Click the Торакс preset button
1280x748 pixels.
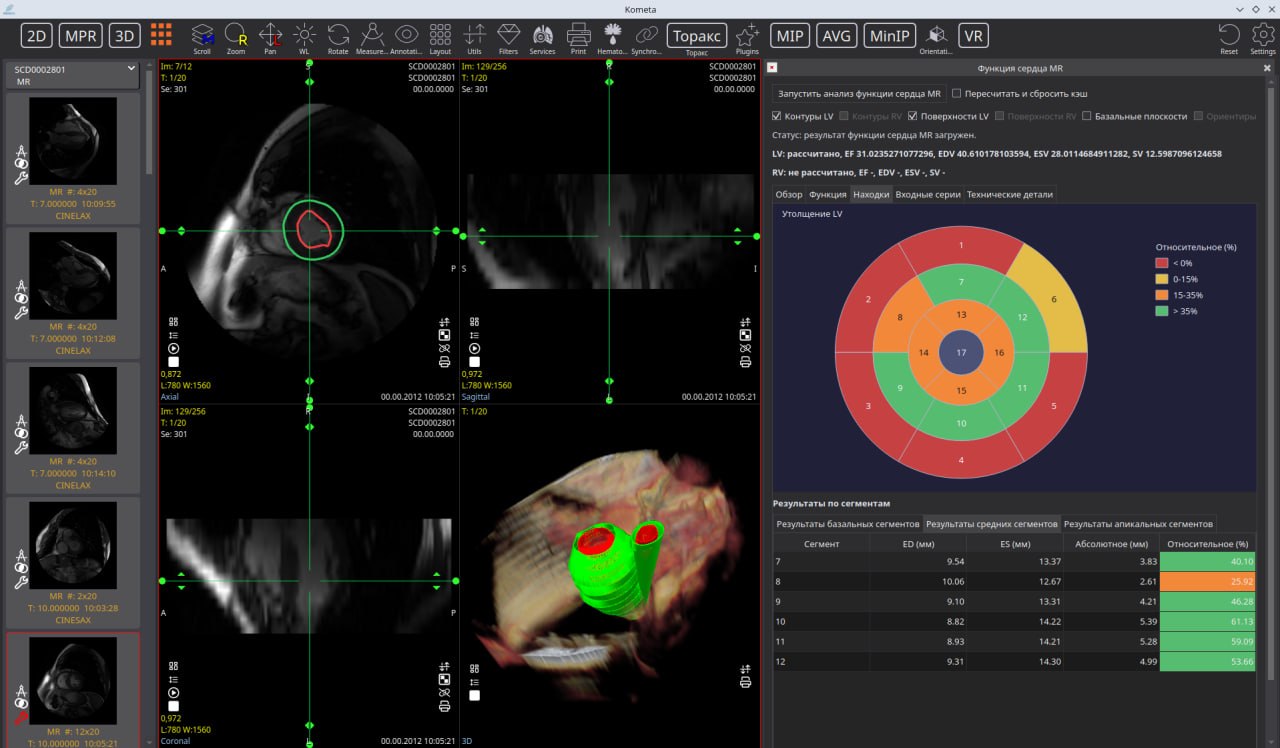tap(697, 36)
